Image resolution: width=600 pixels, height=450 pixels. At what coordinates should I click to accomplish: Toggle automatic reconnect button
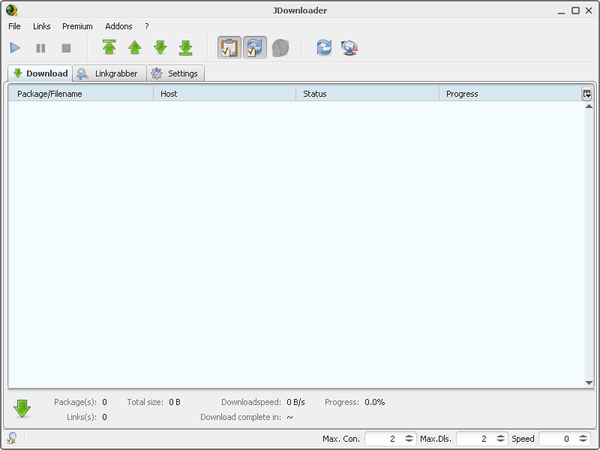tap(255, 47)
